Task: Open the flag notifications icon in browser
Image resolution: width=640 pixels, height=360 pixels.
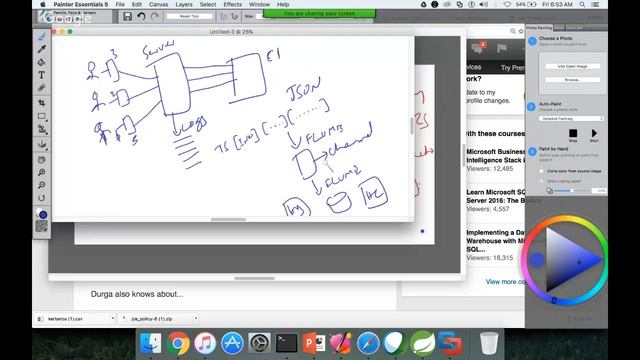Action: 502,48
